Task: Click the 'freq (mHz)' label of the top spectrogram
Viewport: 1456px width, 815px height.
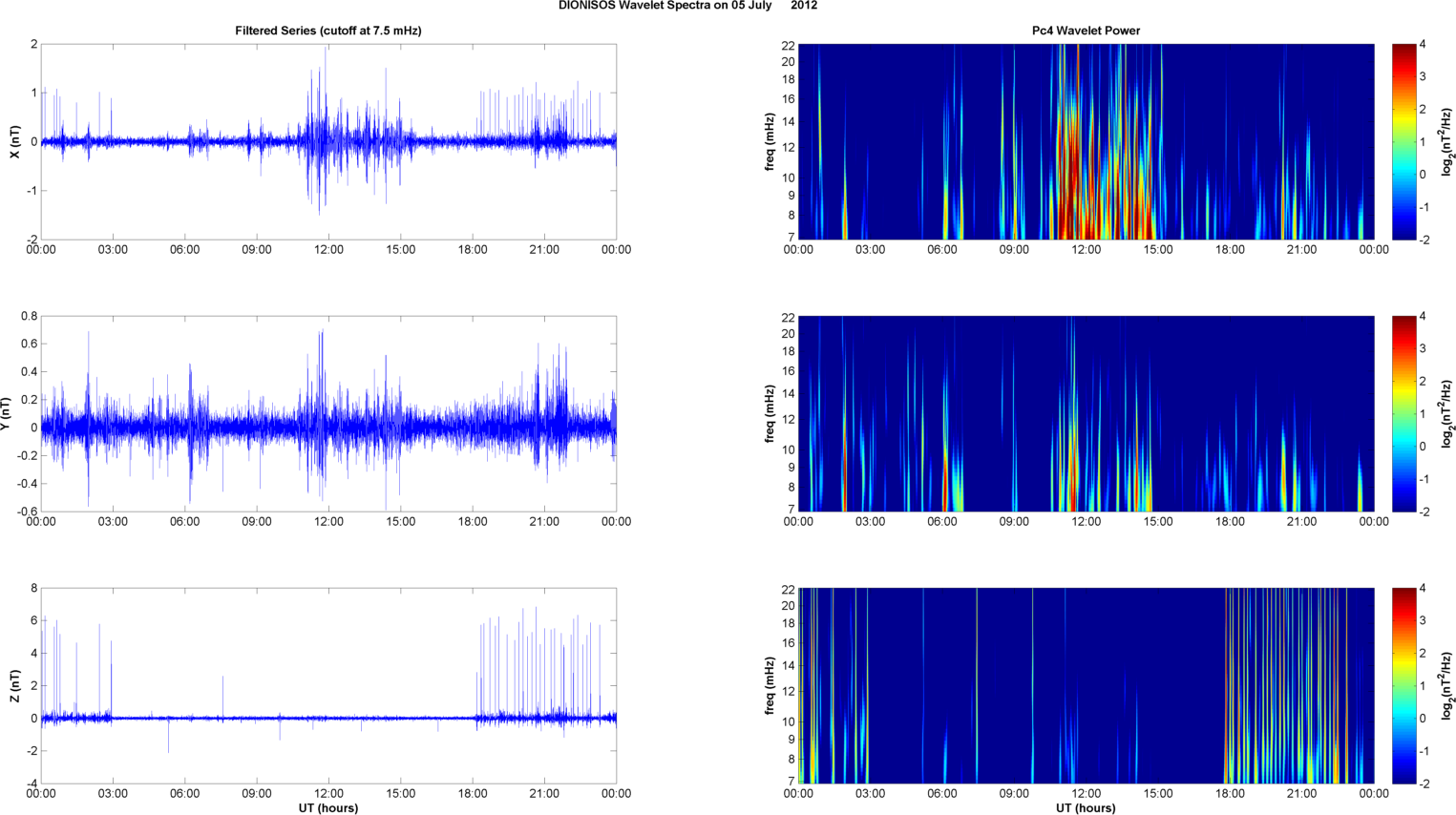Action: click(x=770, y=141)
